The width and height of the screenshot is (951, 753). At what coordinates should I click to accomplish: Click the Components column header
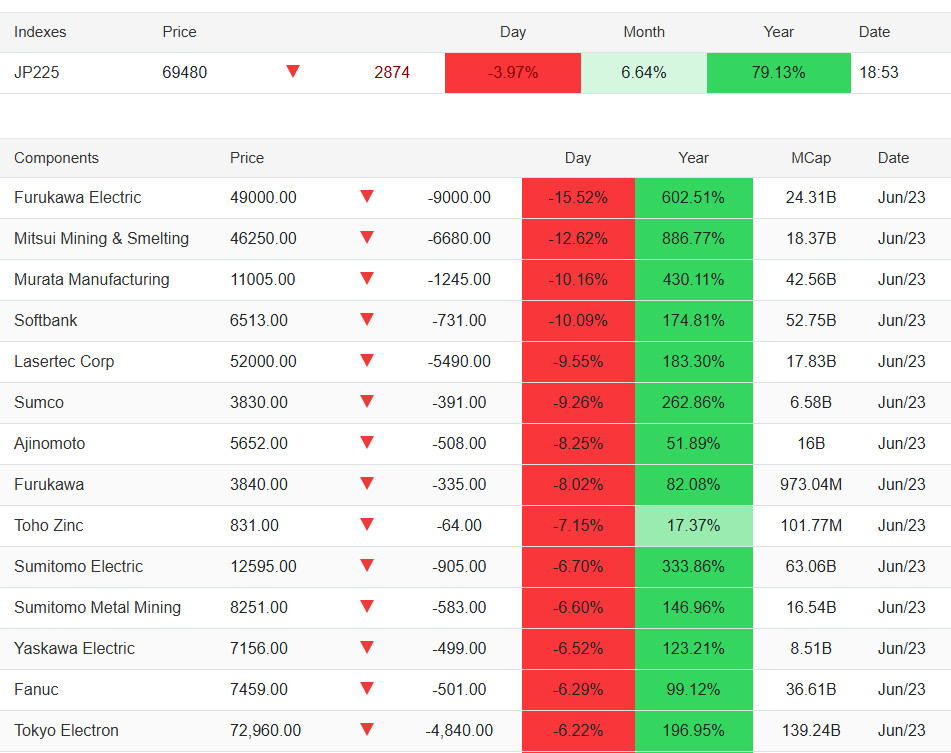[56, 158]
